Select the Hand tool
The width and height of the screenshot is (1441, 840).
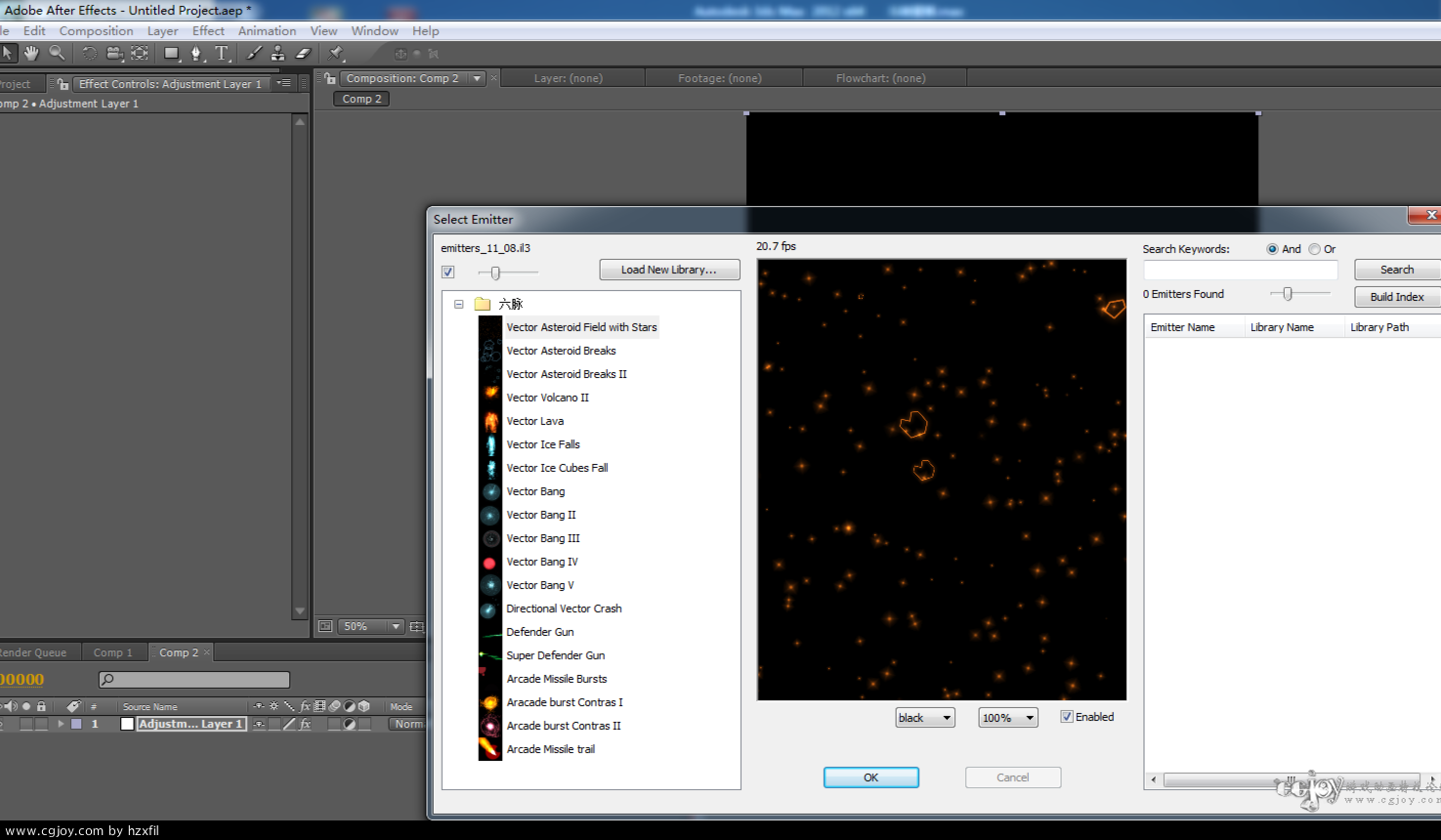(x=31, y=53)
